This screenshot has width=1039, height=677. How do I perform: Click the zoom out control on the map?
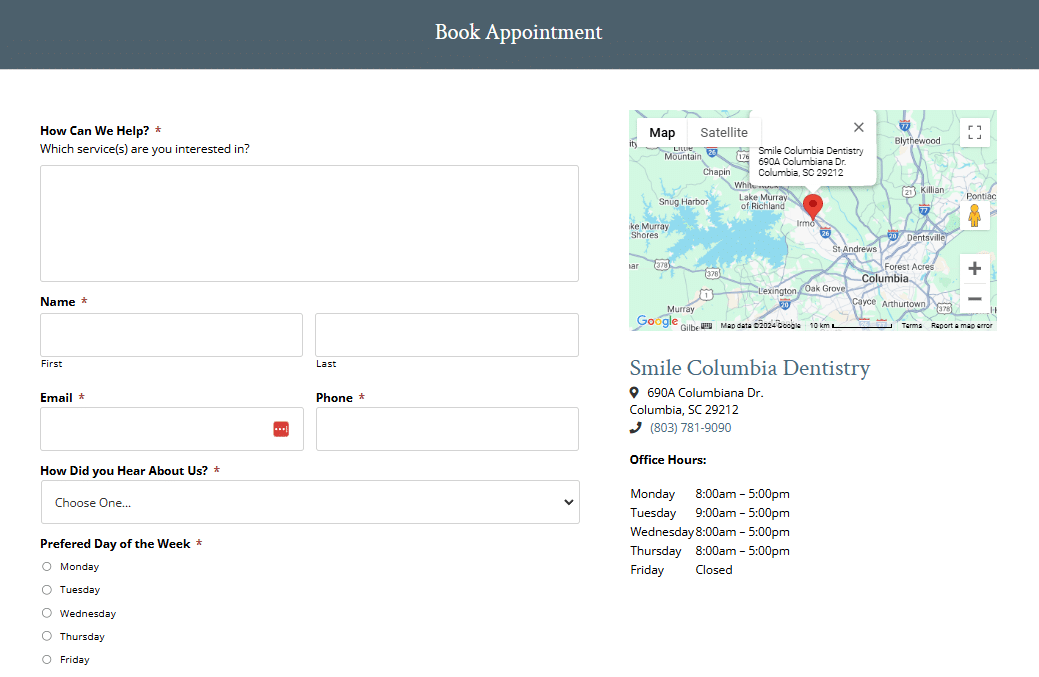974,298
